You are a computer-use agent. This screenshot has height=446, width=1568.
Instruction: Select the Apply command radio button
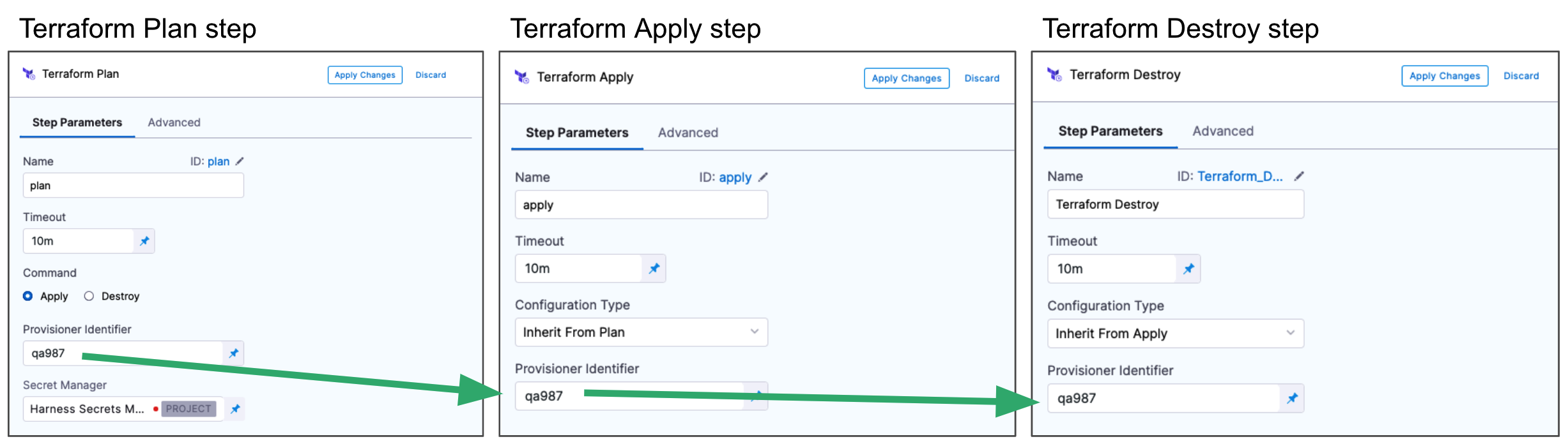[28, 296]
